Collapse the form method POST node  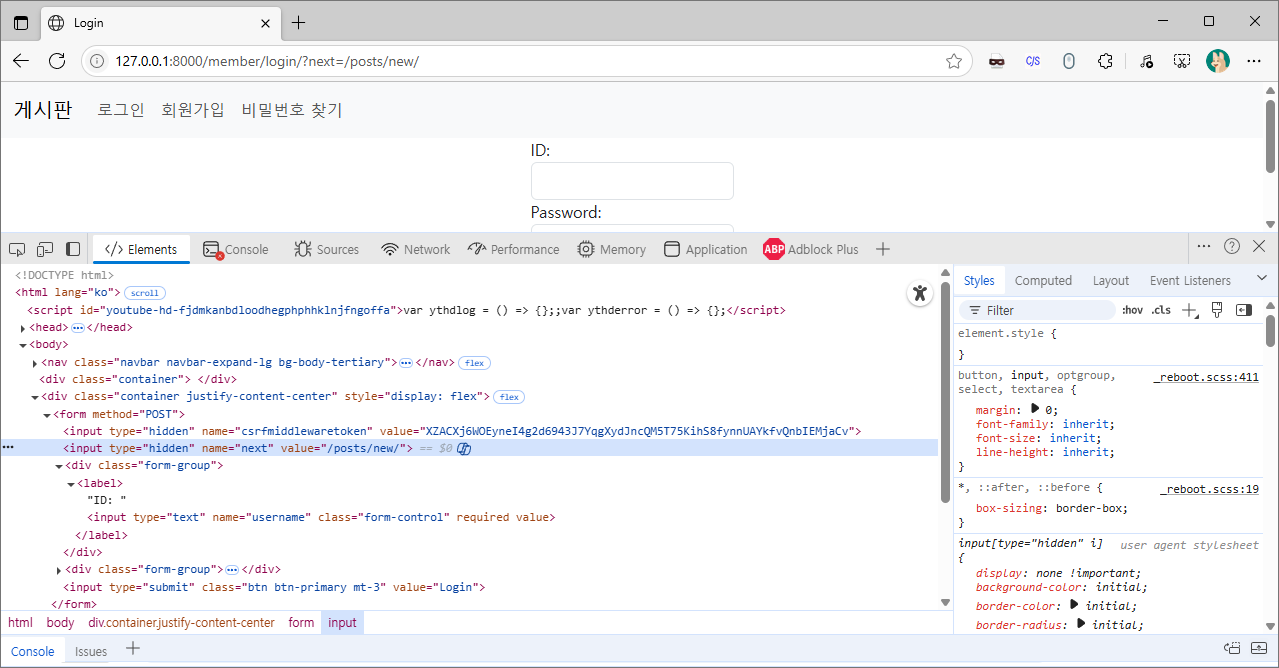[x=47, y=414]
